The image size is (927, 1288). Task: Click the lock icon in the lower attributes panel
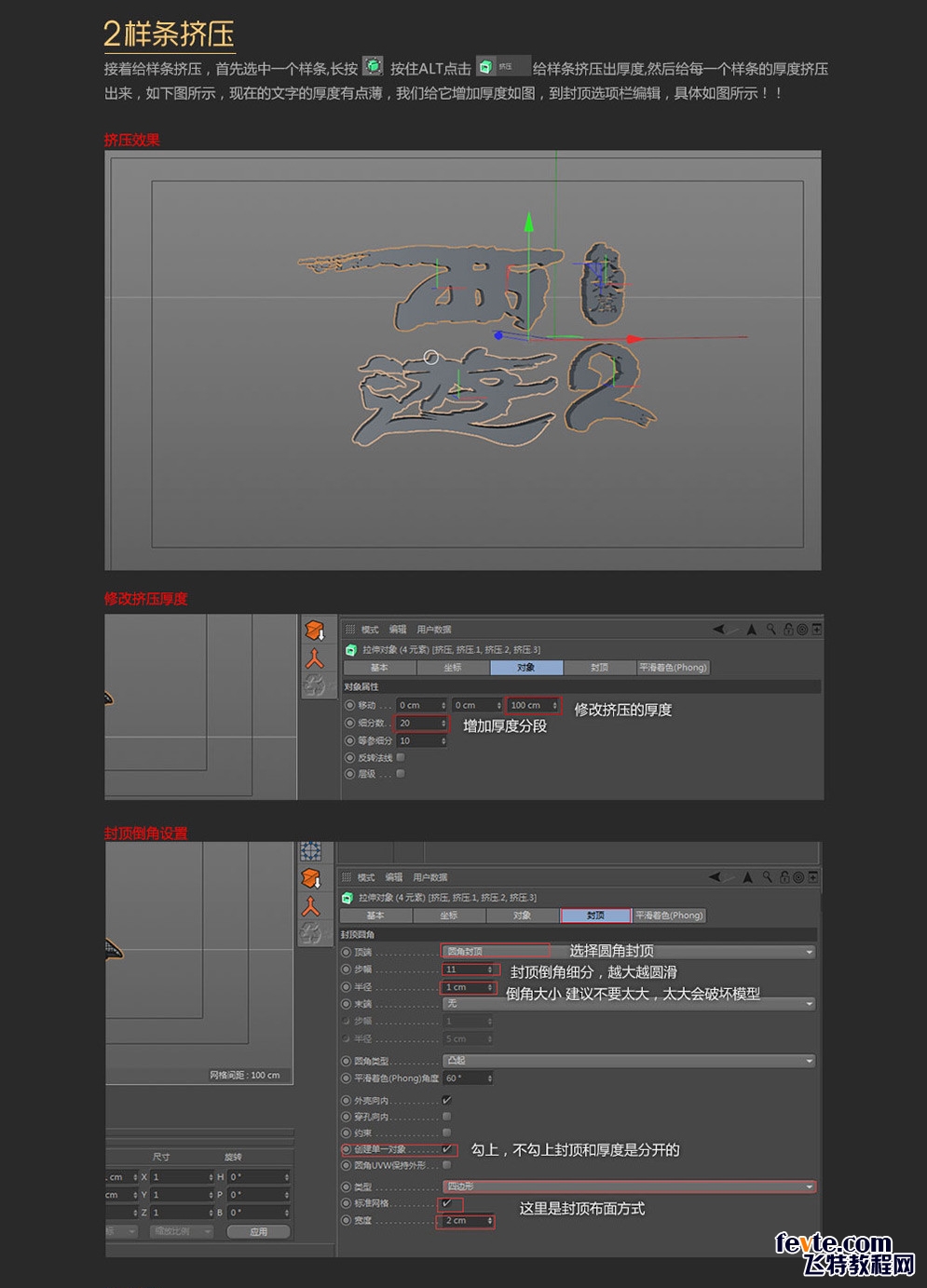784,877
